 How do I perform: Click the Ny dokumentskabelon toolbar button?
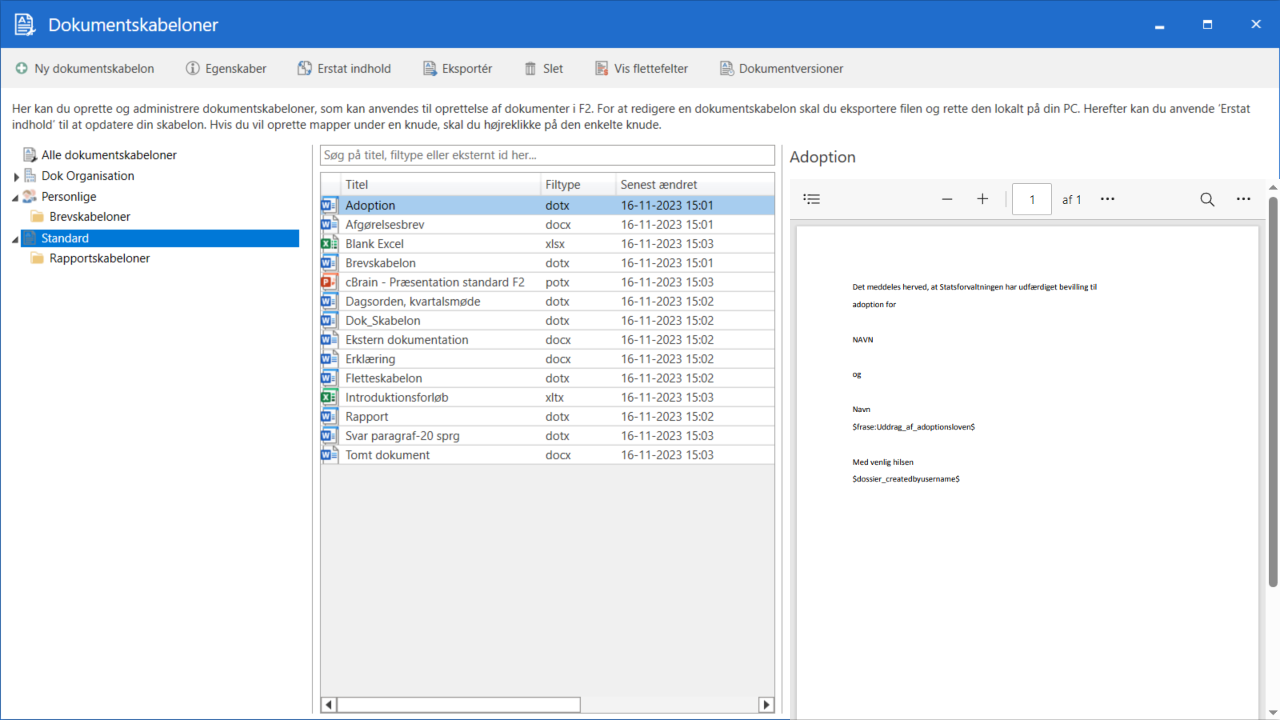pos(85,69)
